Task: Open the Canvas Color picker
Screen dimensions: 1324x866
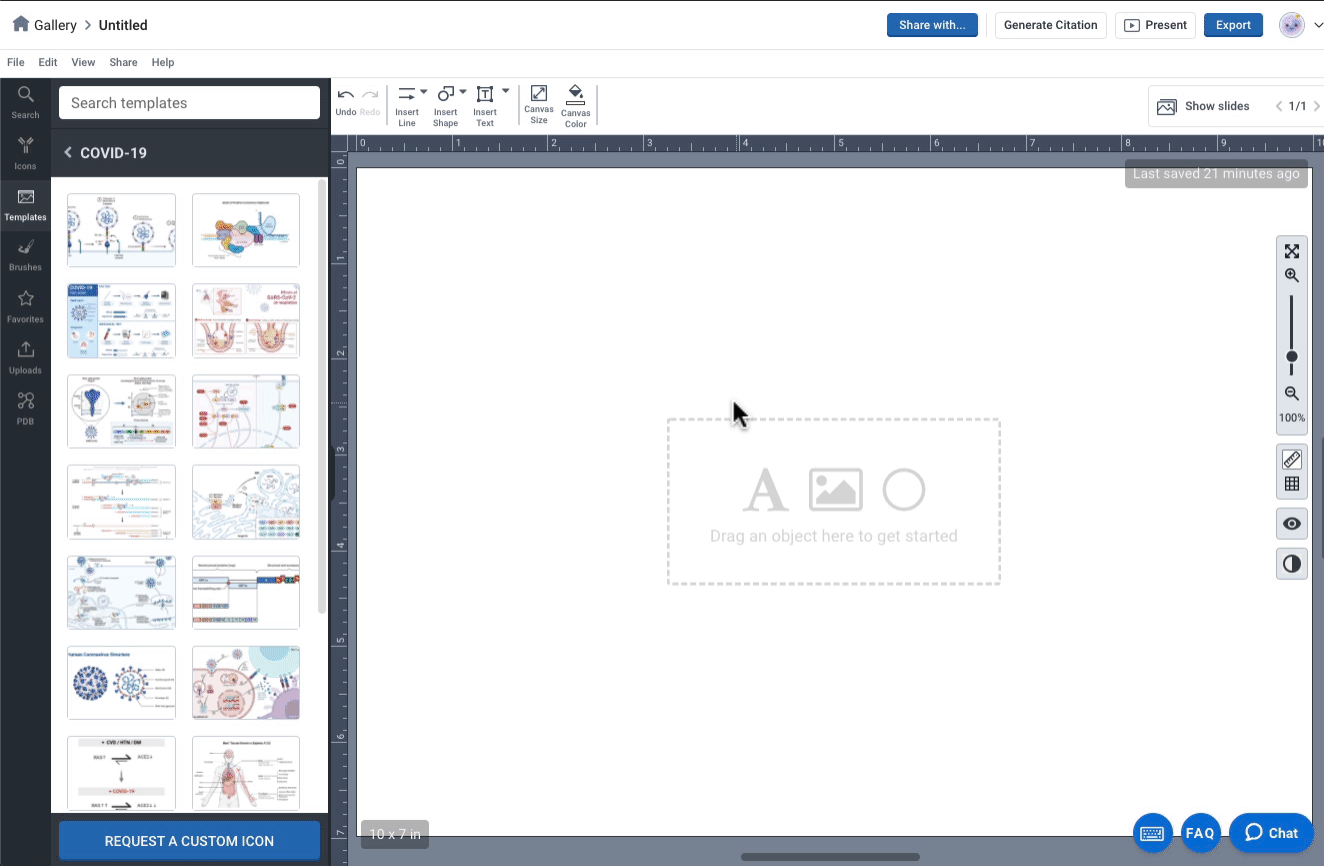Action: (x=575, y=103)
